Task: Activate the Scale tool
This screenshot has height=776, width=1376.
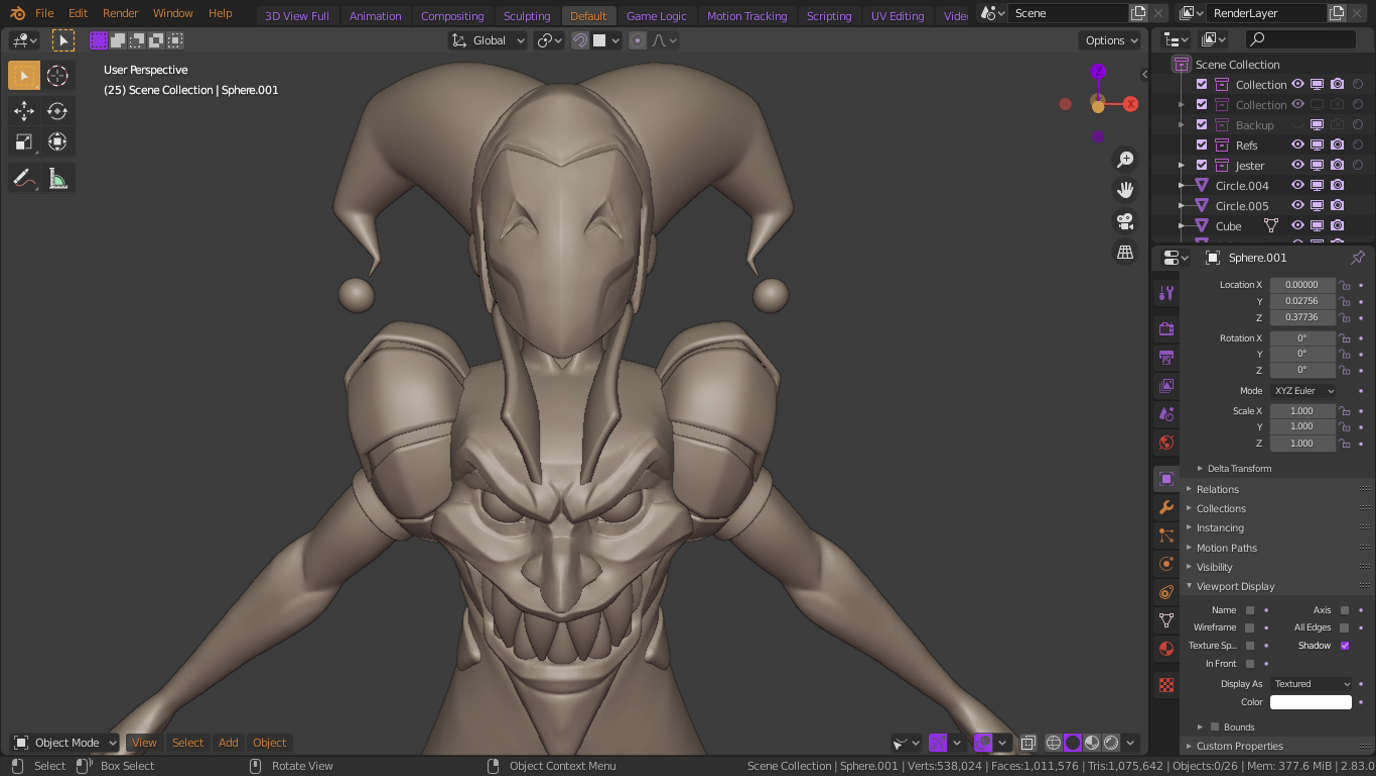Action: click(24, 142)
